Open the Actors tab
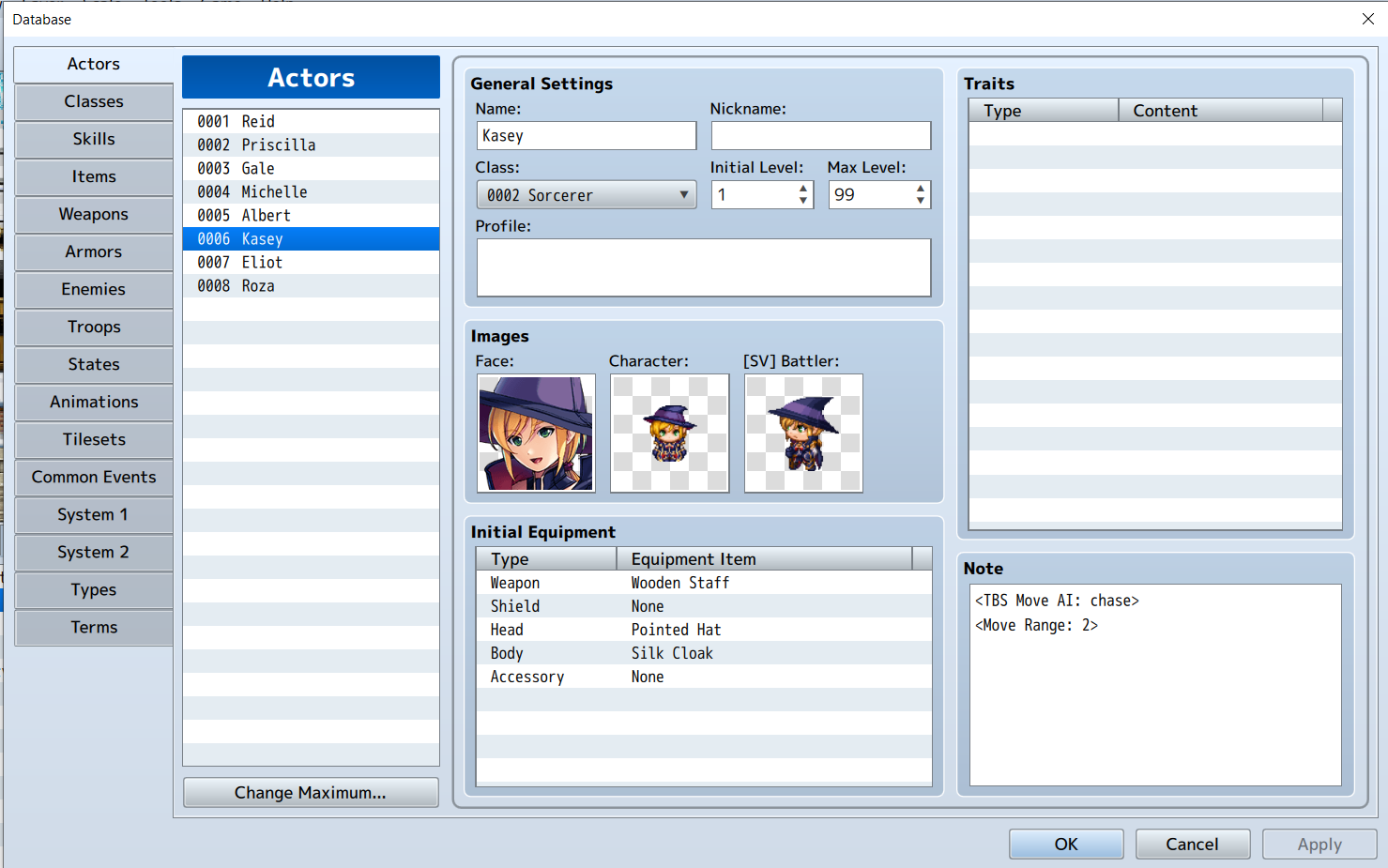1388x868 pixels. point(94,64)
